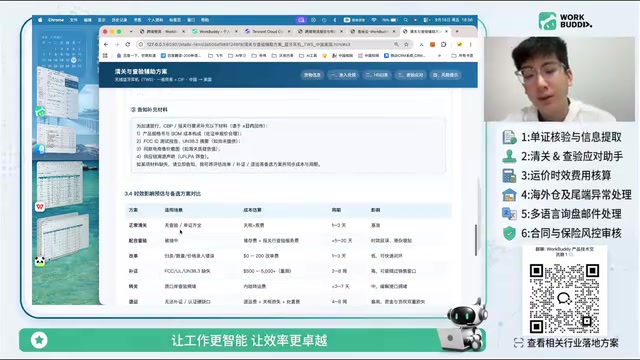The height and width of the screenshot is (360, 640).
Task: Bookmark this page with the star icon
Action: coord(406,44)
